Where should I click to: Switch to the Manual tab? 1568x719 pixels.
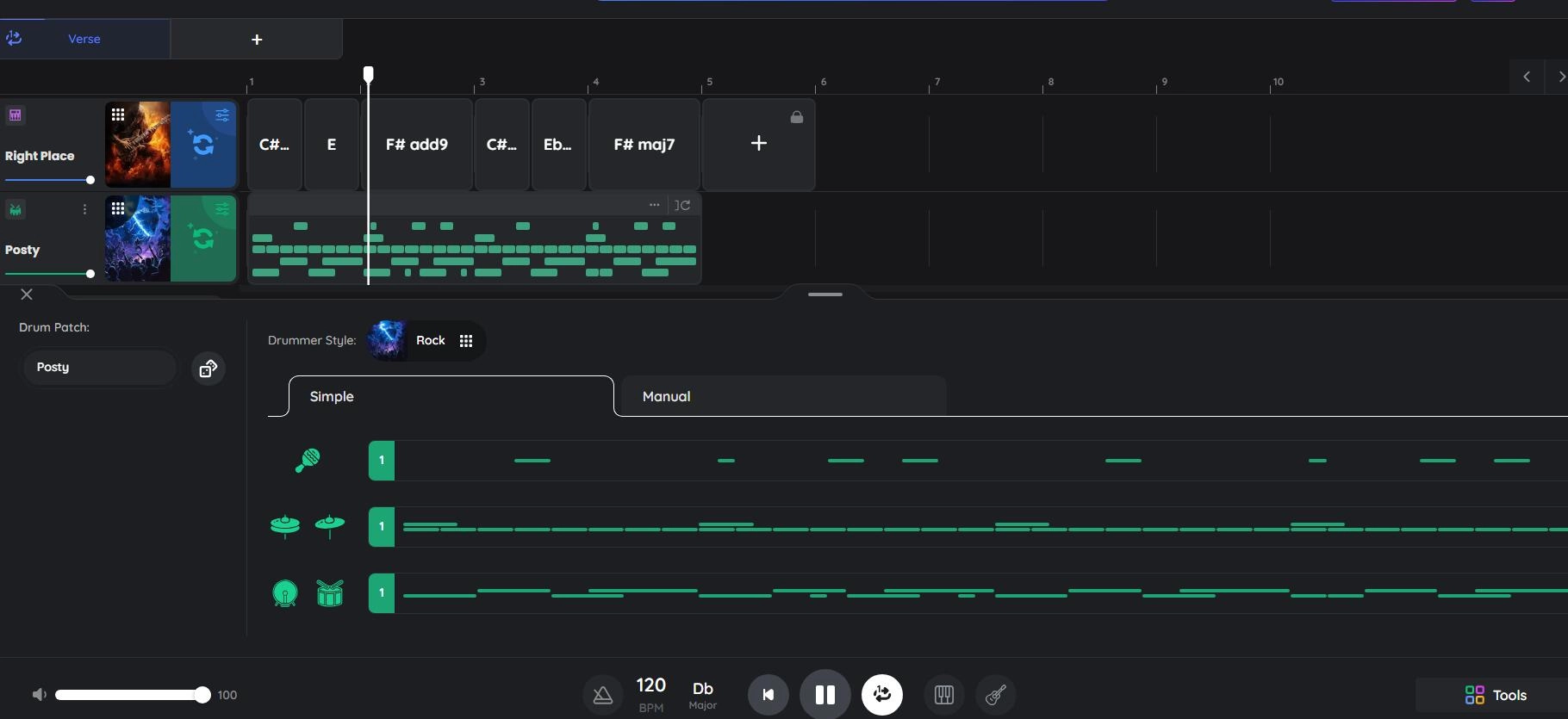pyautogui.click(x=783, y=396)
